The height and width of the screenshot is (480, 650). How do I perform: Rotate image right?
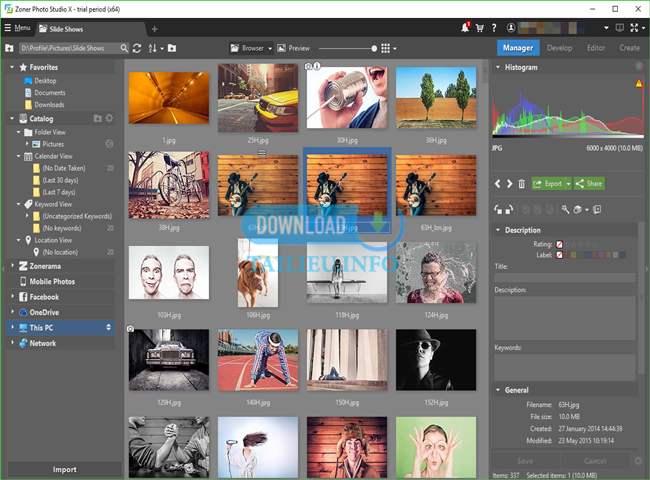point(509,210)
